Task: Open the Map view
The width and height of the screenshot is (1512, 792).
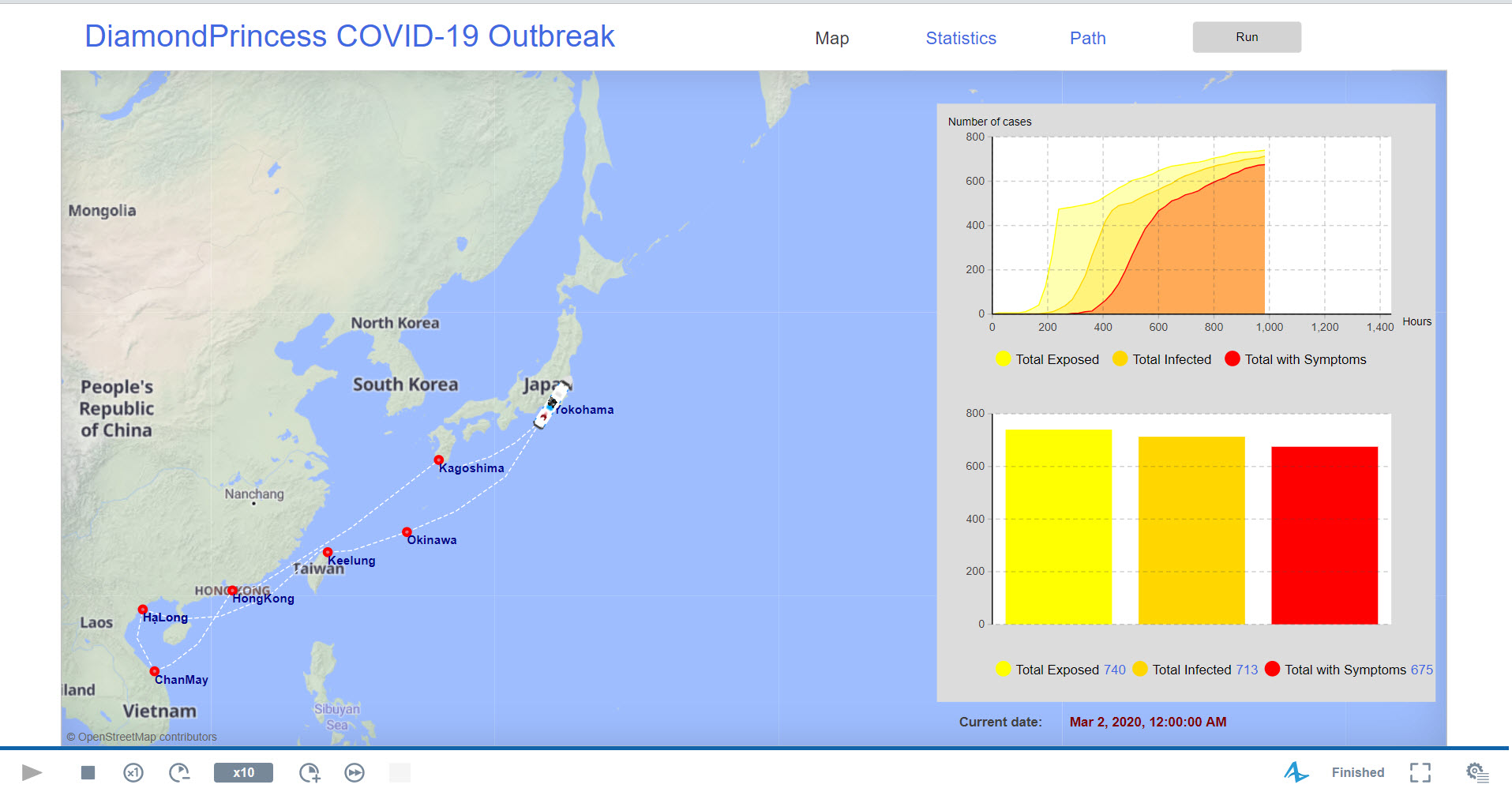Action: [832, 38]
